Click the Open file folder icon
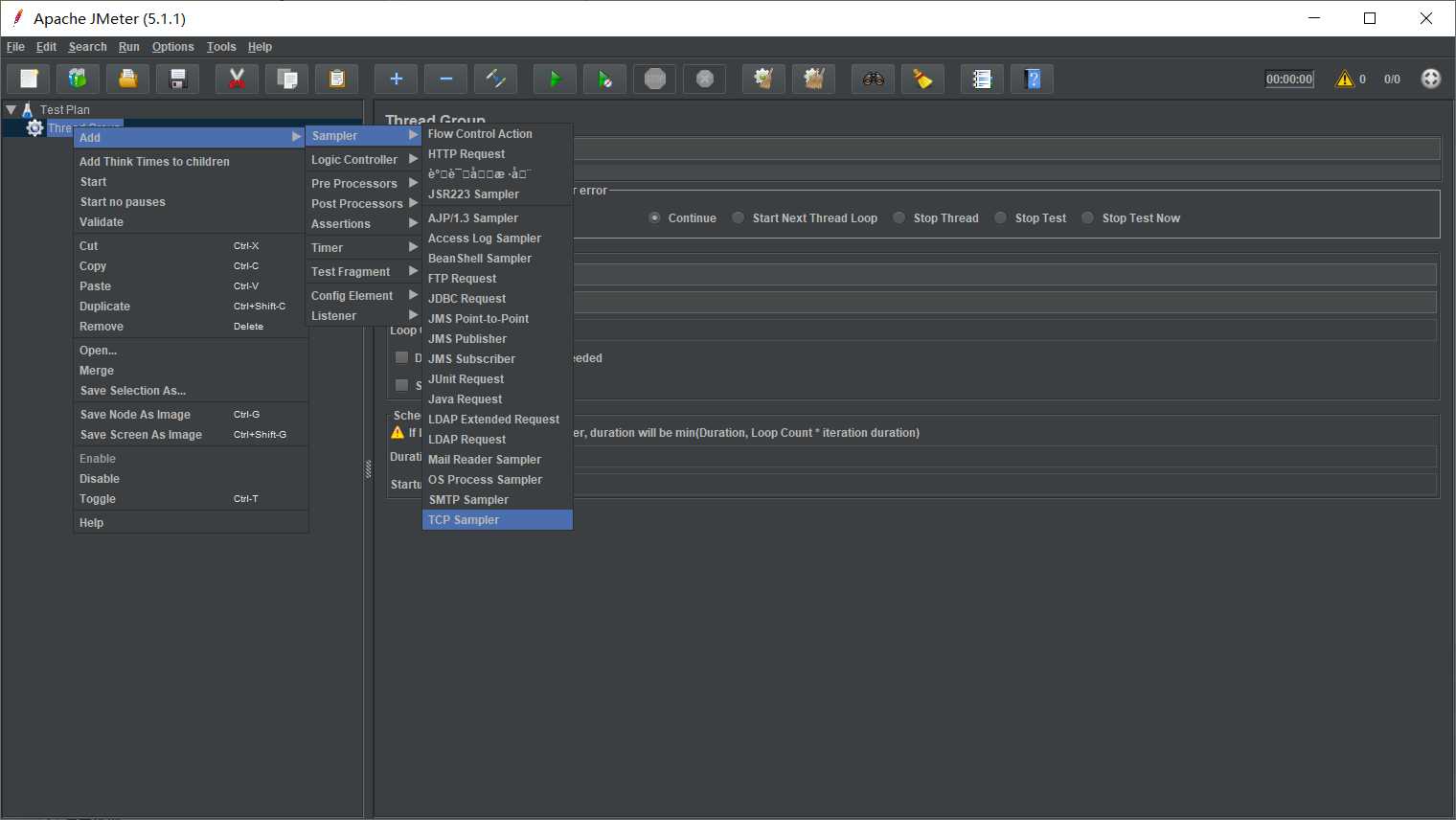1456x820 pixels. coord(128,79)
